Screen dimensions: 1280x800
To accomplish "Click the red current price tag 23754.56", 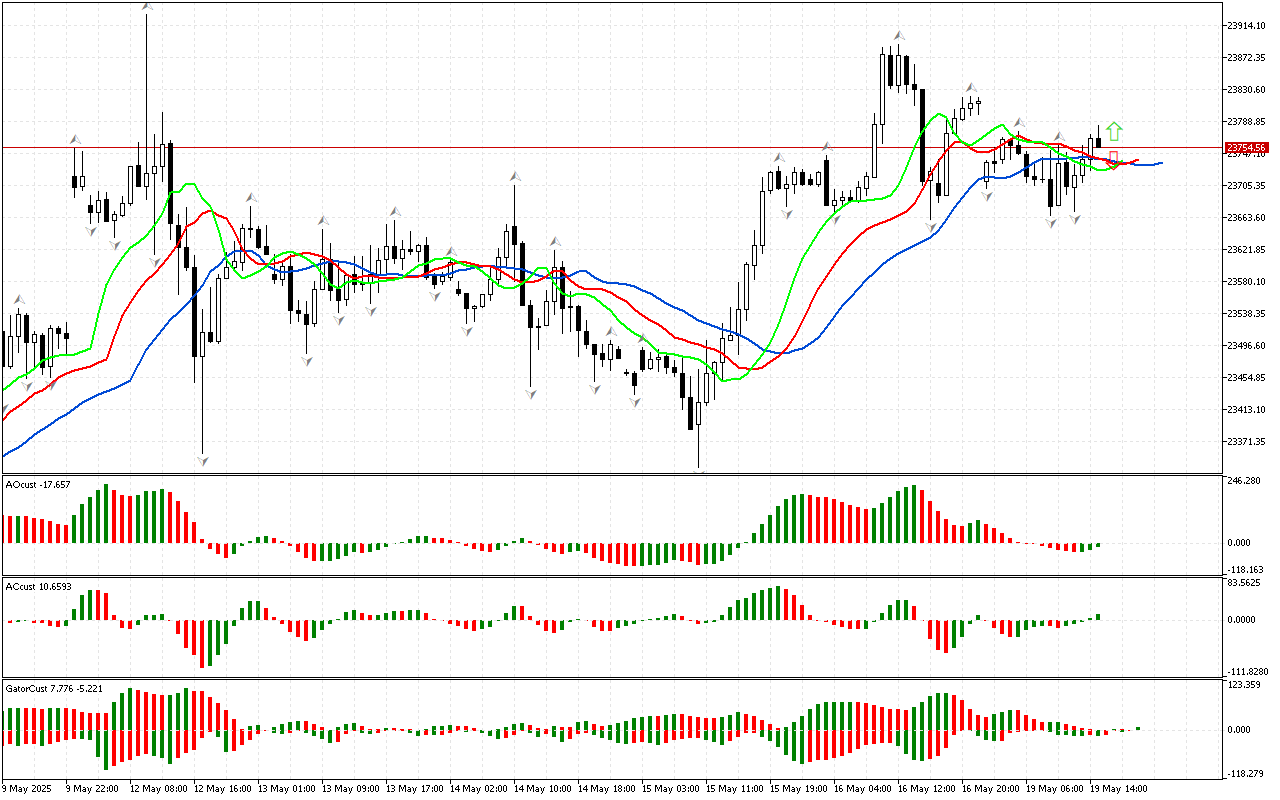I will pos(1246,147).
